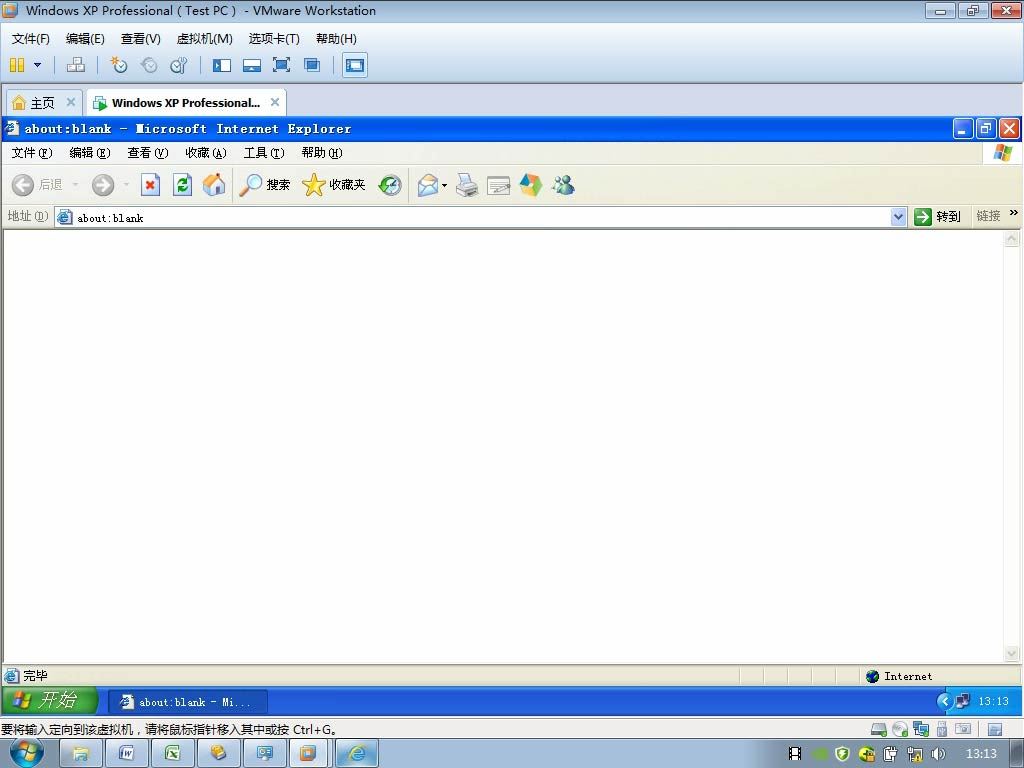Open Internet Explorer 帮助(H) menu
Viewport: 1024px width, 768px height.
[322, 153]
